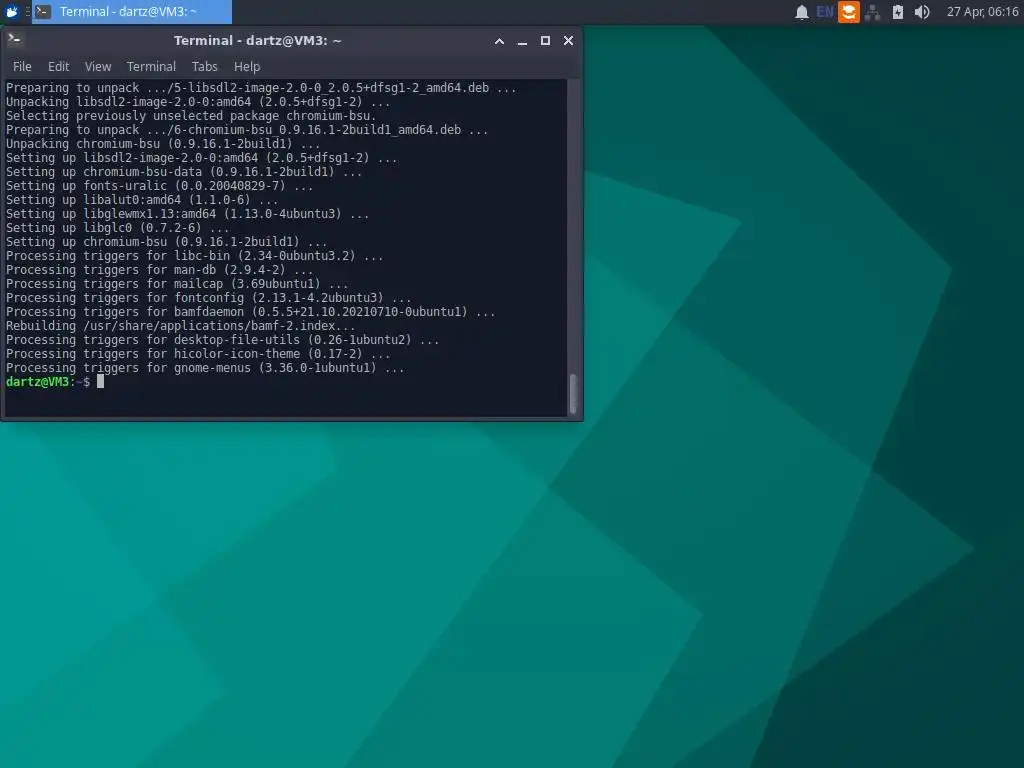The height and width of the screenshot is (768, 1024).
Task: Open the Edit menu
Action: pyautogui.click(x=58, y=67)
